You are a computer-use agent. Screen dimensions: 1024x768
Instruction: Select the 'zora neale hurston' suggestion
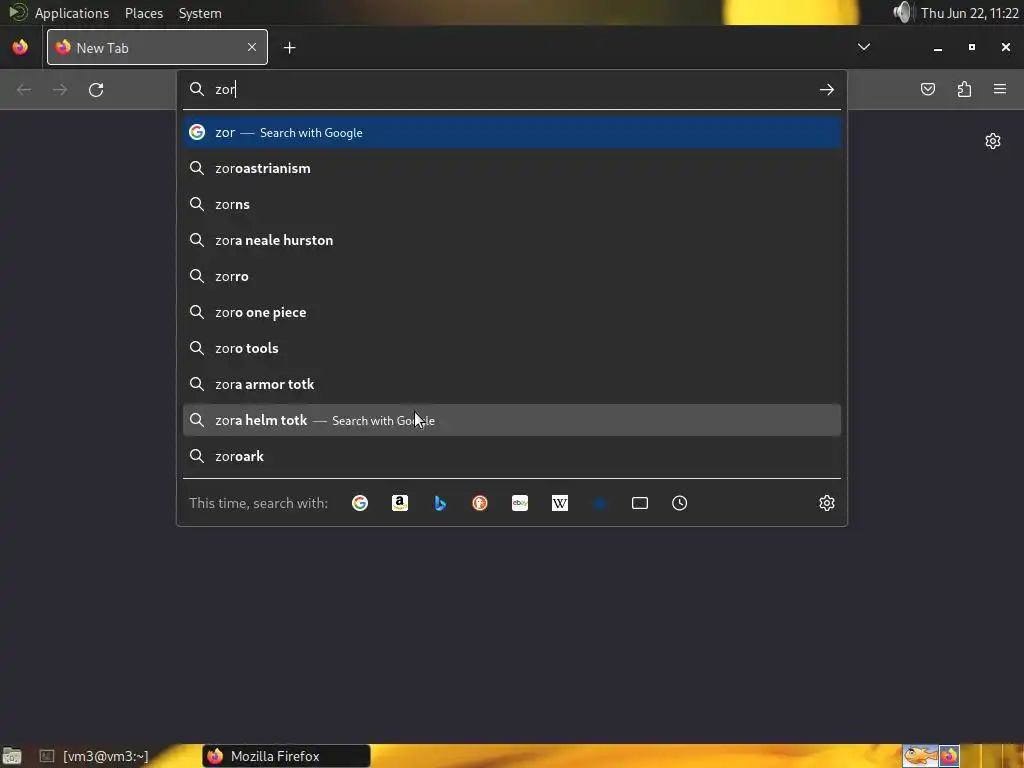511,240
